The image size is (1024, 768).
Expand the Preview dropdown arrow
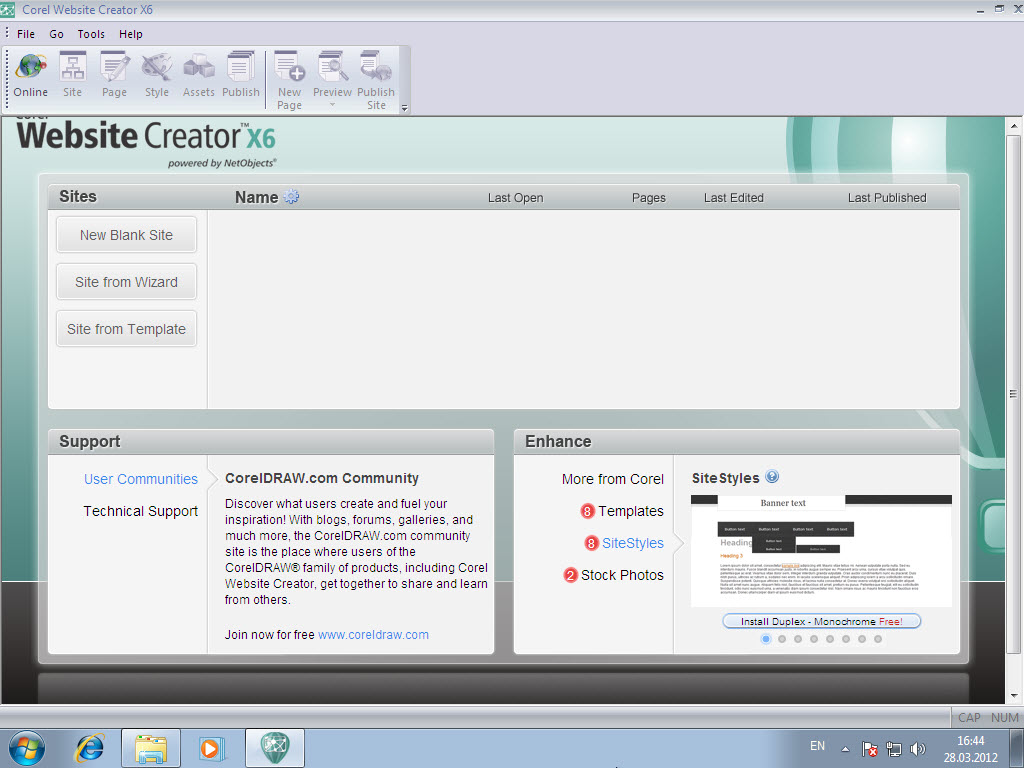(333, 105)
